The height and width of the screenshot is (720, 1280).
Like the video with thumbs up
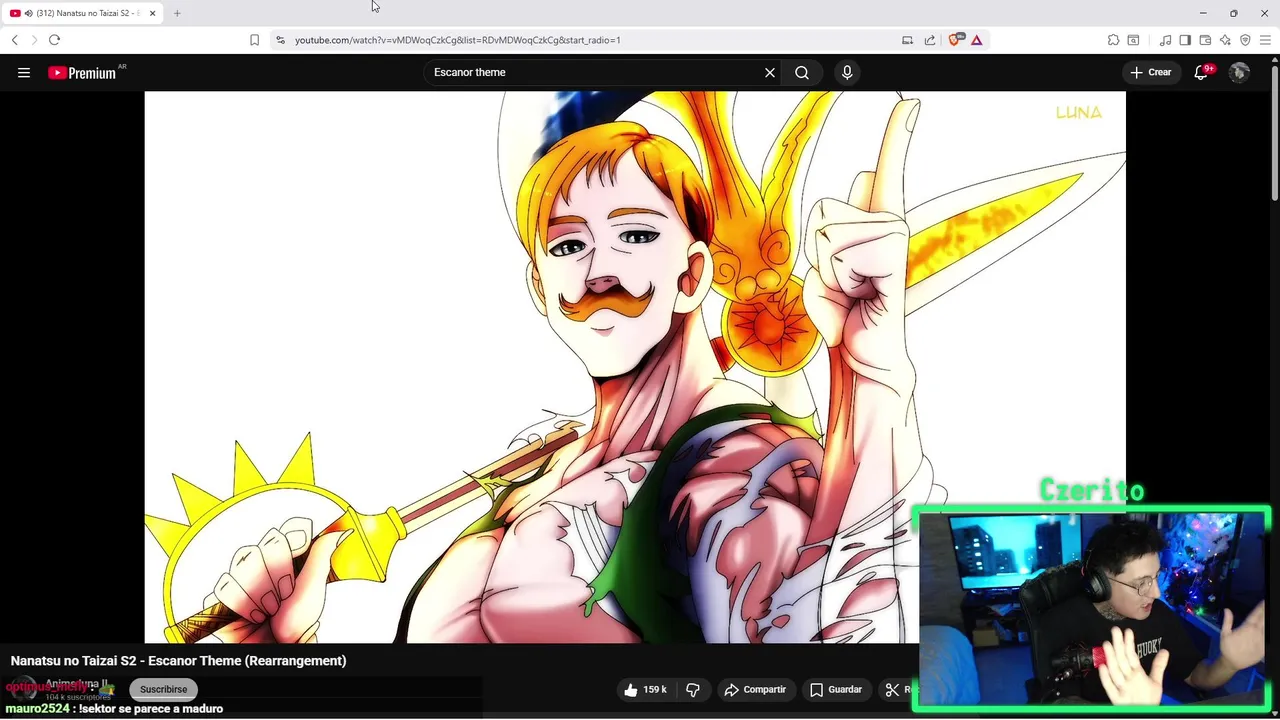[x=645, y=690]
